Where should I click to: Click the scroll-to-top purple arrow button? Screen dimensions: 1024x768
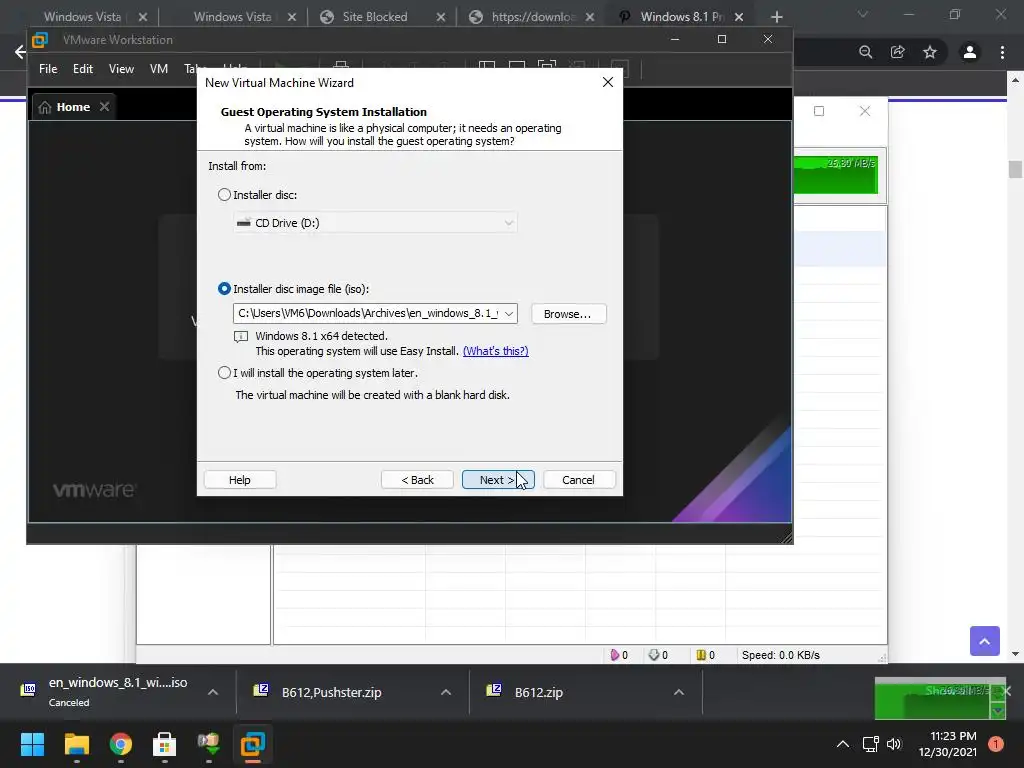(985, 641)
